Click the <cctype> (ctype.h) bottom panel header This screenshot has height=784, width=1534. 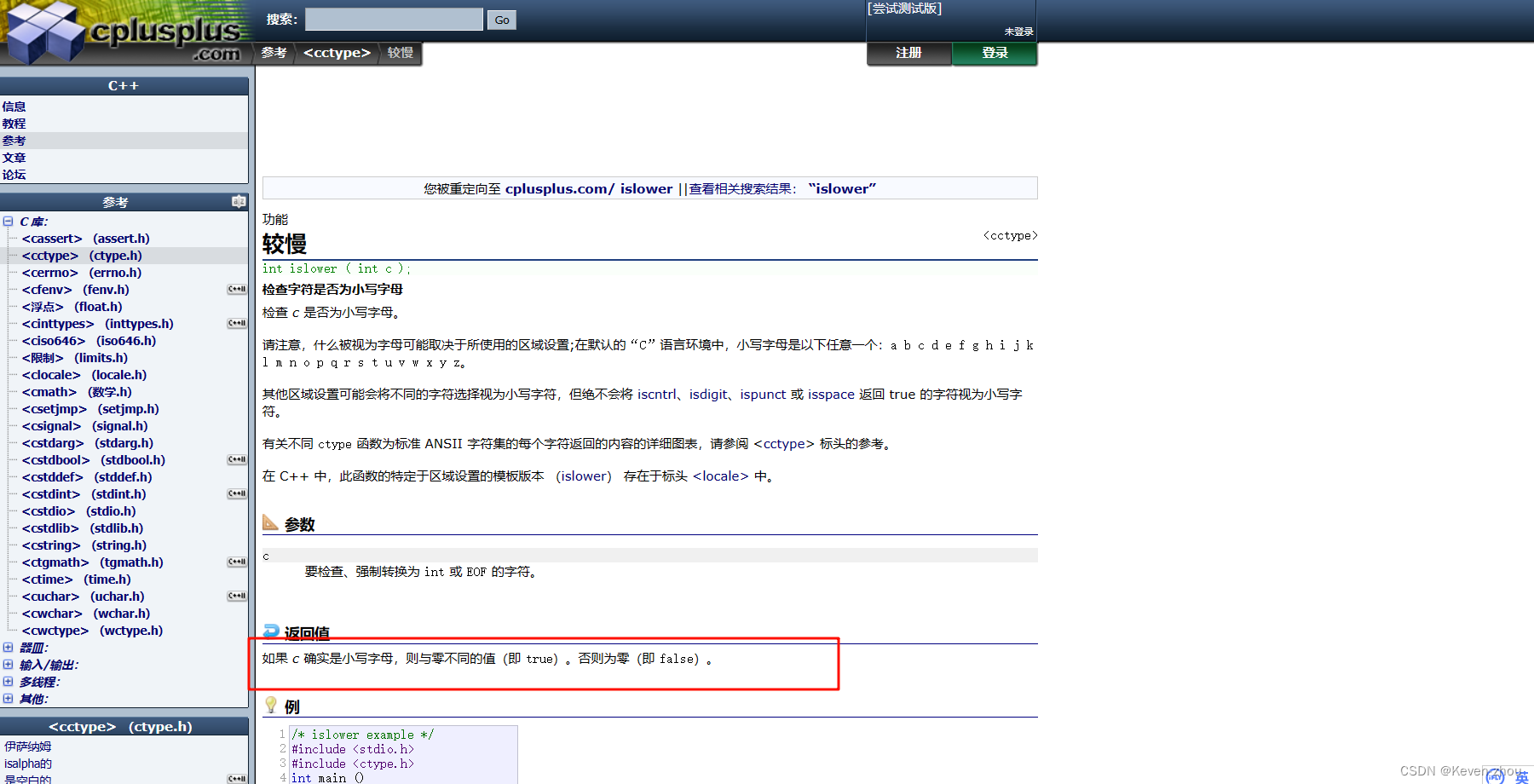[x=121, y=727]
